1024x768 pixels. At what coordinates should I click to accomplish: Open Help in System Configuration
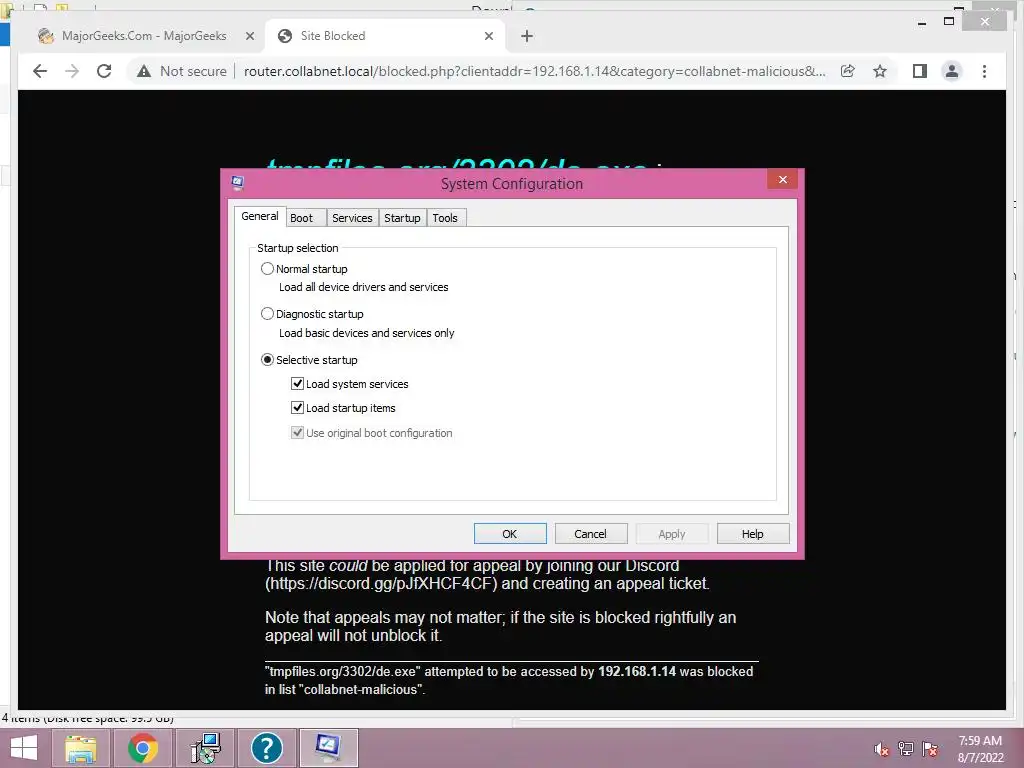click(753, 534)
